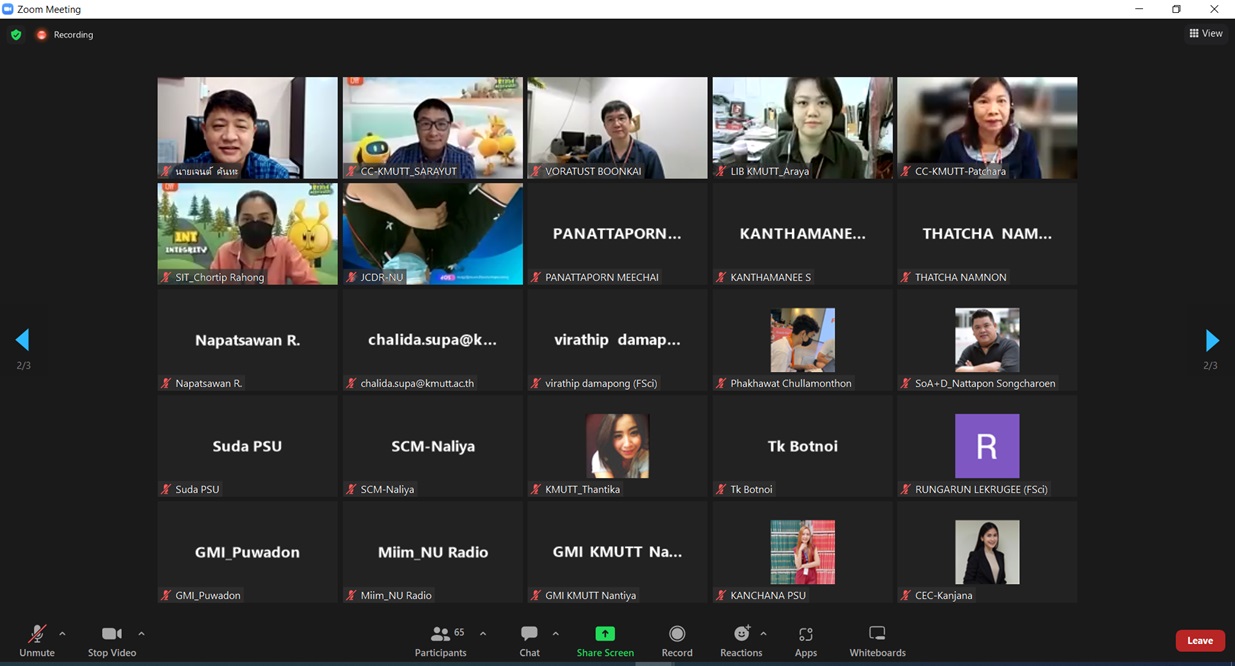Click the mic icon on Tk Botnoi's tile
Screen dimensions: 1235x666
pyautogui.click(x=719, y=489)
